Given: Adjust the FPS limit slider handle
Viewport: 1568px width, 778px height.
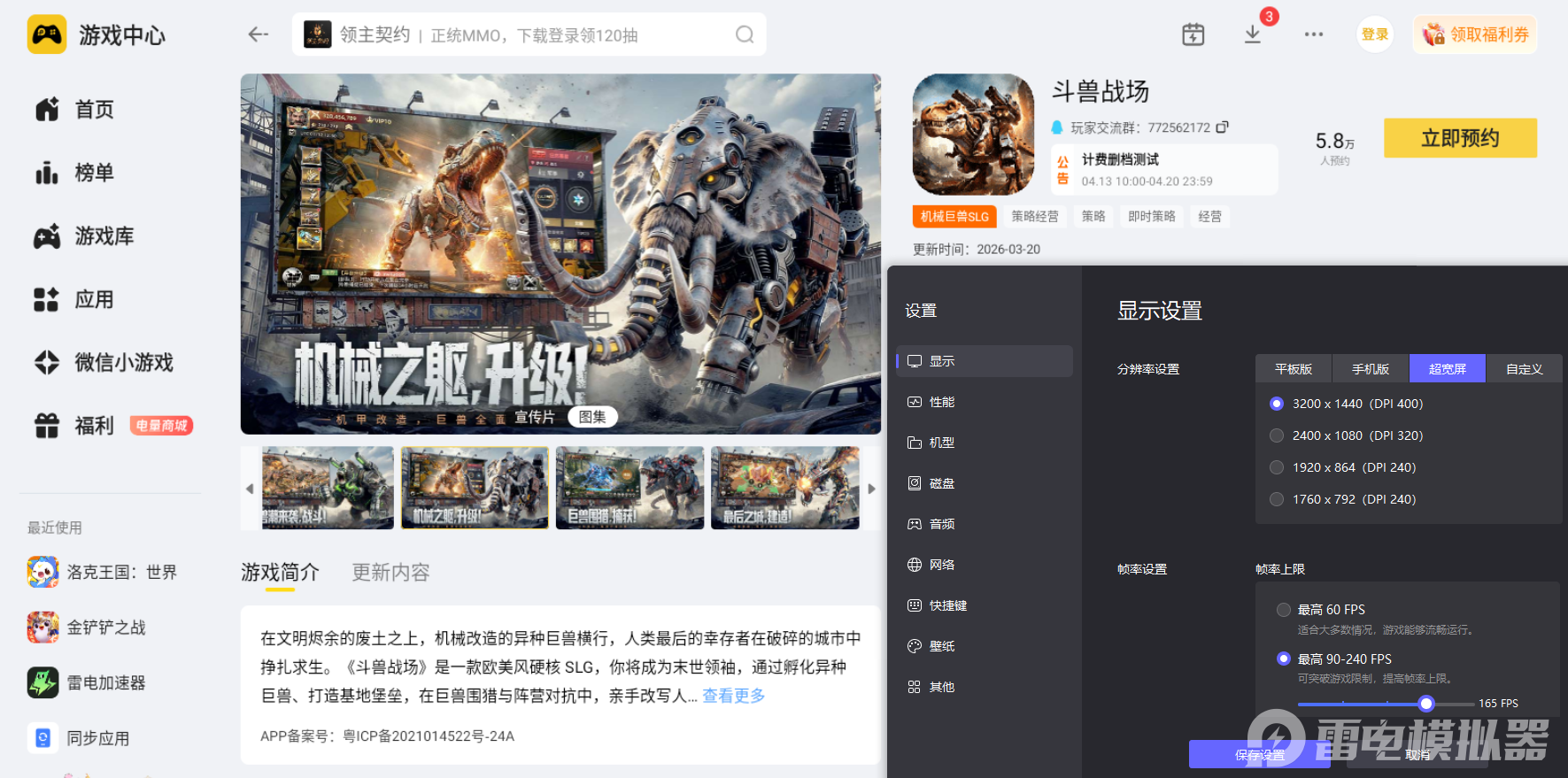Looking at the screenshot, I should pos(1425,704).
